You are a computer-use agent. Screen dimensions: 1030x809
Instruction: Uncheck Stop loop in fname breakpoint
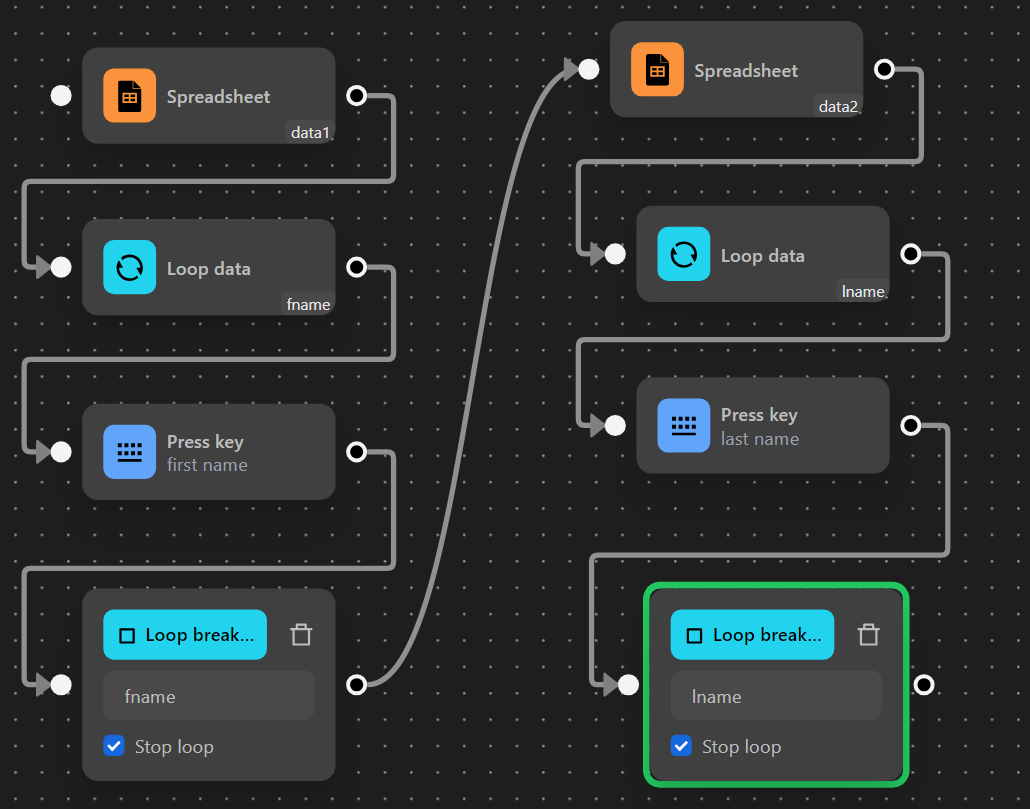click(x=114, y=746)
